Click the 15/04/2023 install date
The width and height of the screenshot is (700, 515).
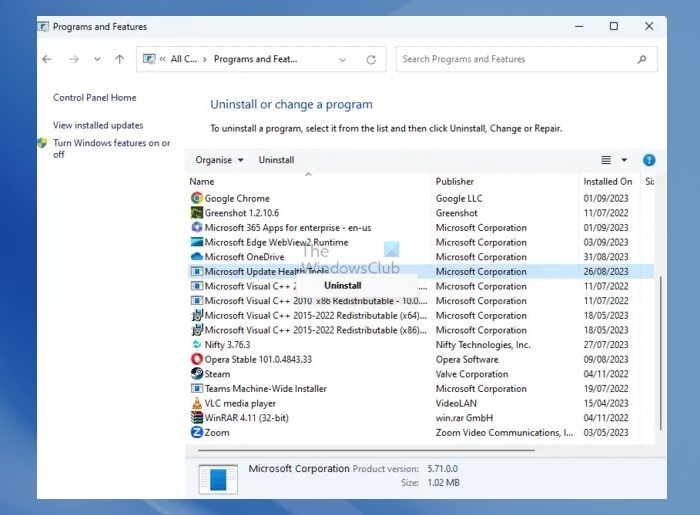(x=606, y=403)
